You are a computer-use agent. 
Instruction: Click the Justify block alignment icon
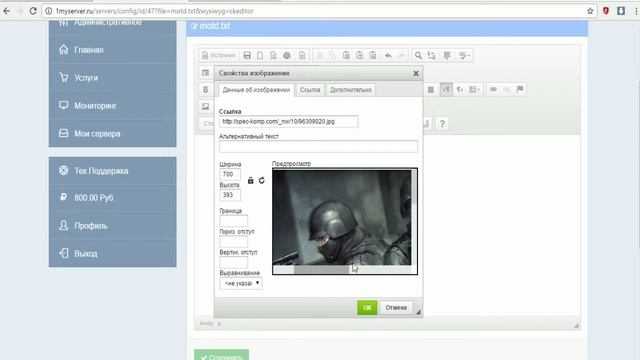click(431, 89)
